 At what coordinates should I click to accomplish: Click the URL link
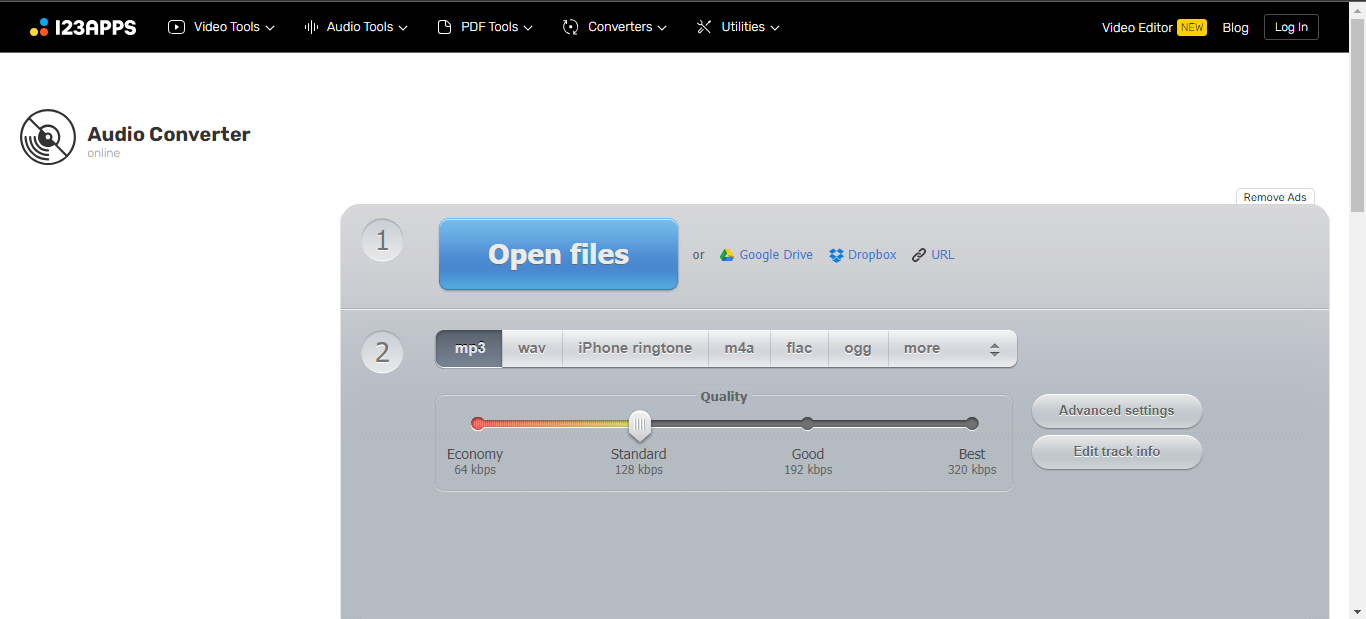click(x=943, y=255)
